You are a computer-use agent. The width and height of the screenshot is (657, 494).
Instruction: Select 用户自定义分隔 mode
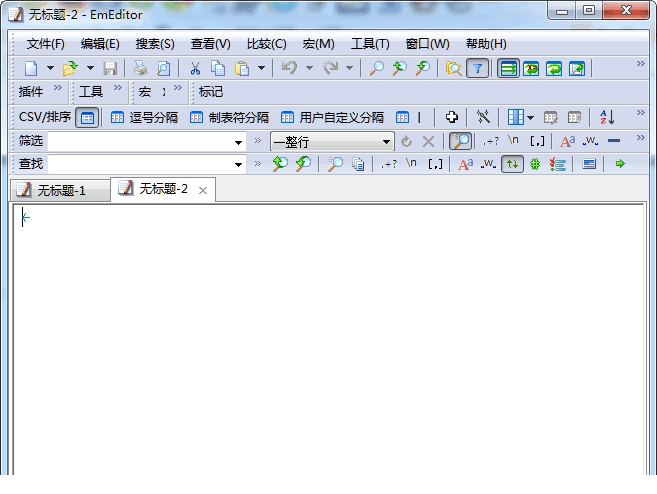tap(332, 117)
